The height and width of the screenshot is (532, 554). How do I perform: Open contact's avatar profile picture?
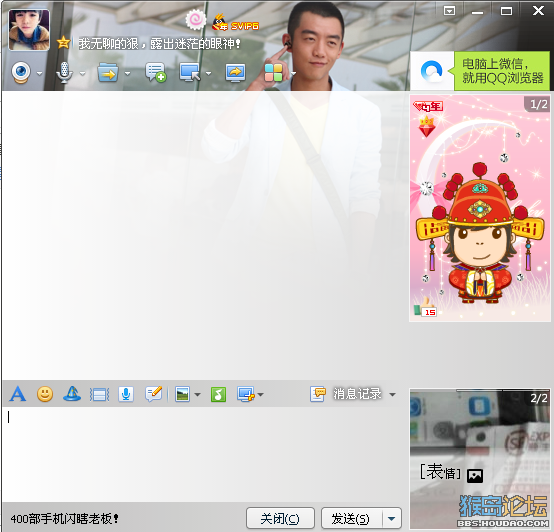tap(29, 30)
